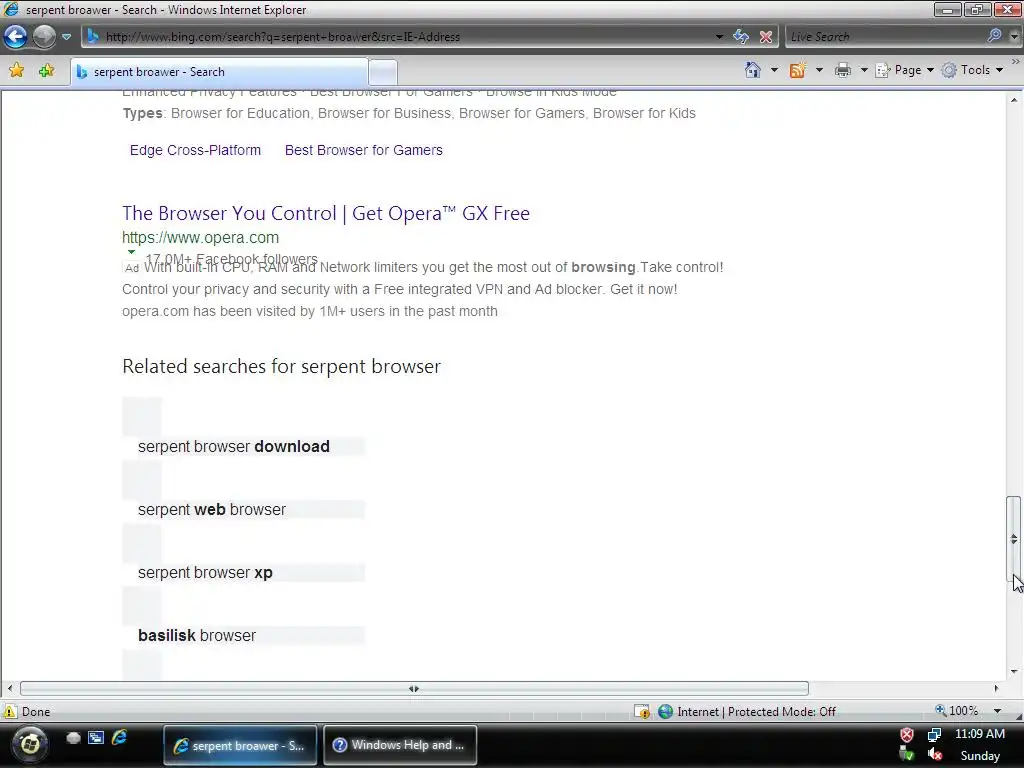The width and height of the screenshot is (1024, 768).
Task: Open the search provider options dropdown
Action: 1014,37
